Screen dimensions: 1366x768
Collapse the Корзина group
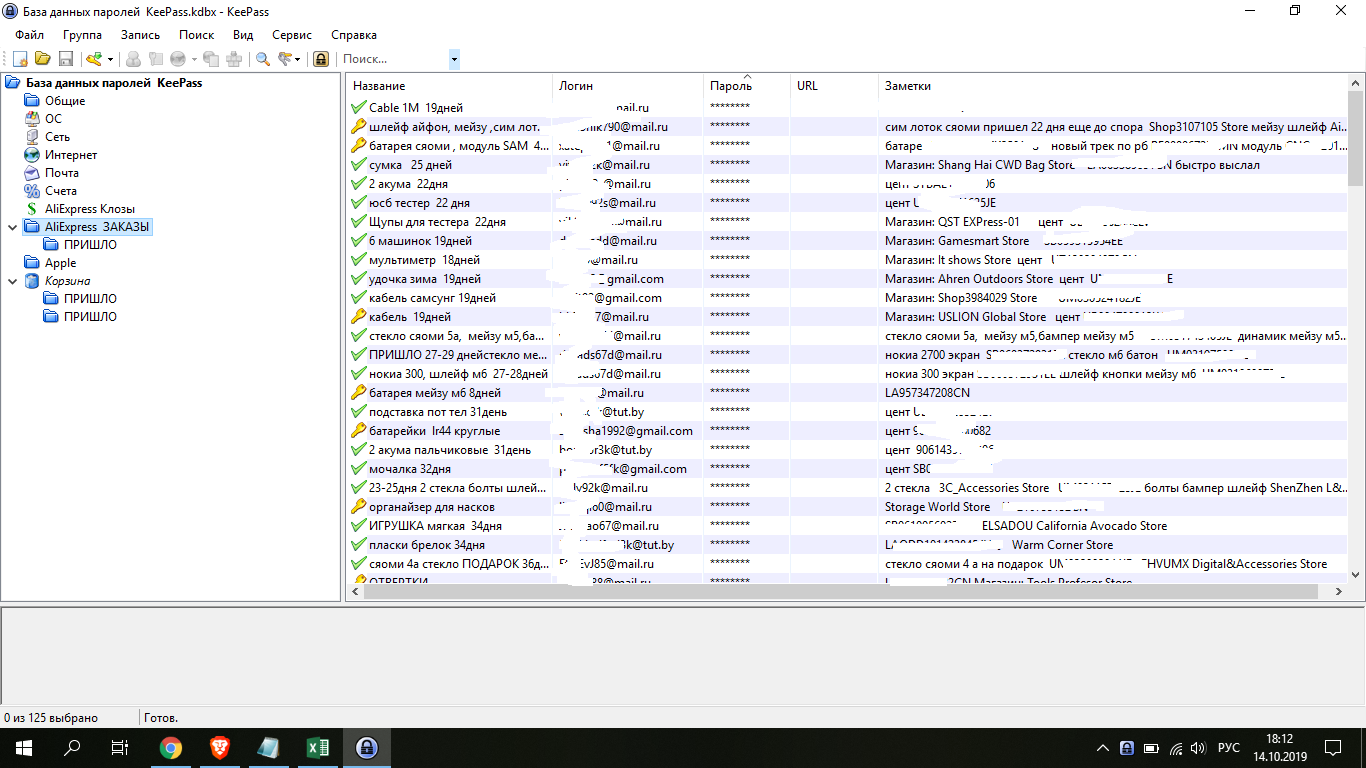coord(12,281)
